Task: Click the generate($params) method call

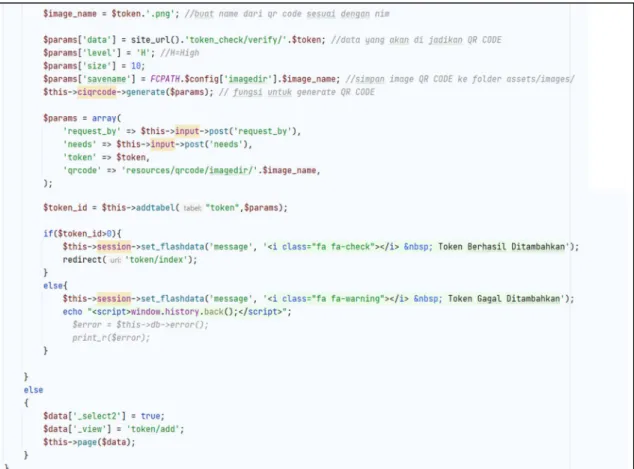Action: 169,92
